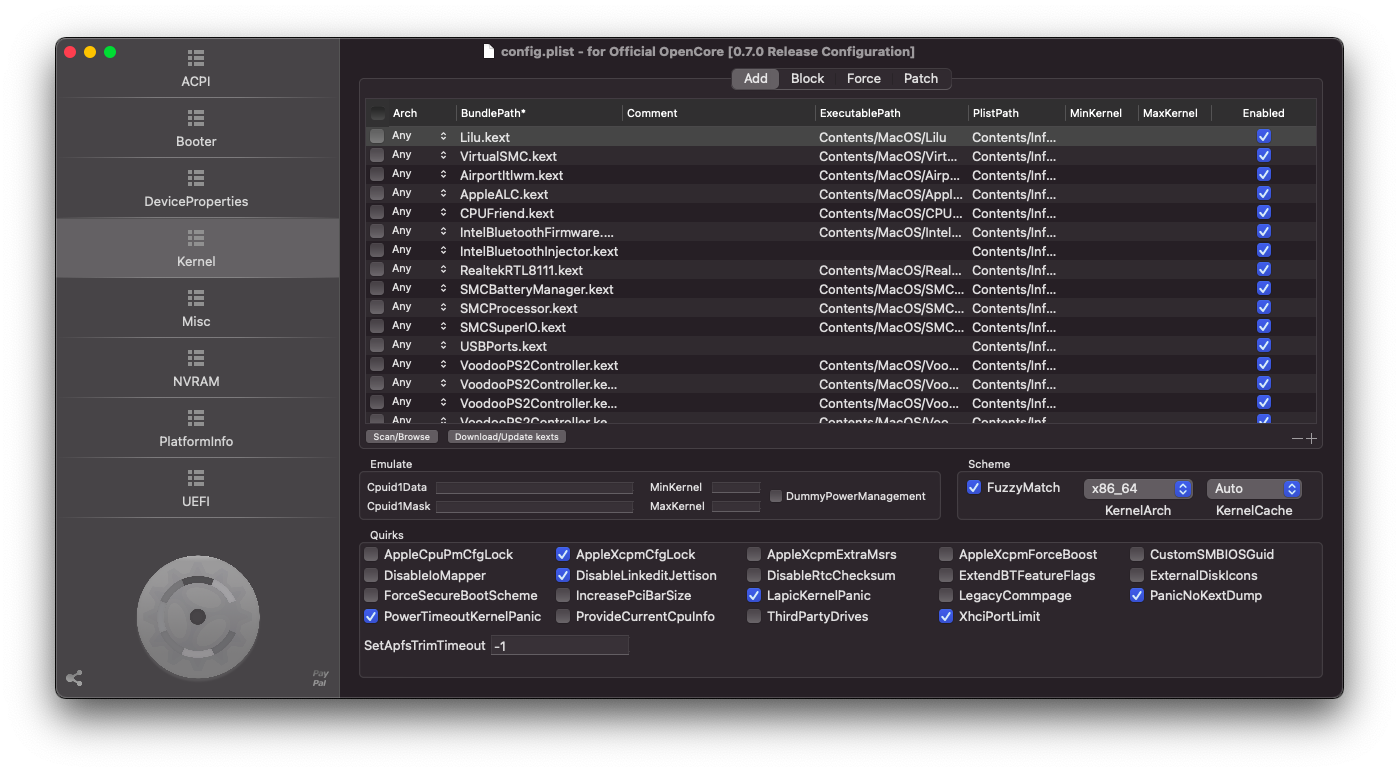Disable the XhciPortLimit quirk

coord(946,616)
